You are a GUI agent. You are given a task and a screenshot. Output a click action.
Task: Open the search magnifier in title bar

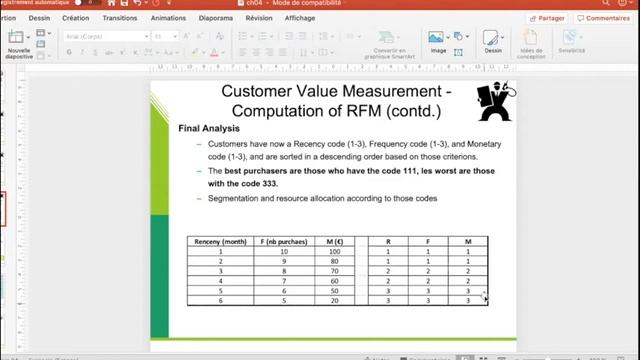tap(606, 2)
